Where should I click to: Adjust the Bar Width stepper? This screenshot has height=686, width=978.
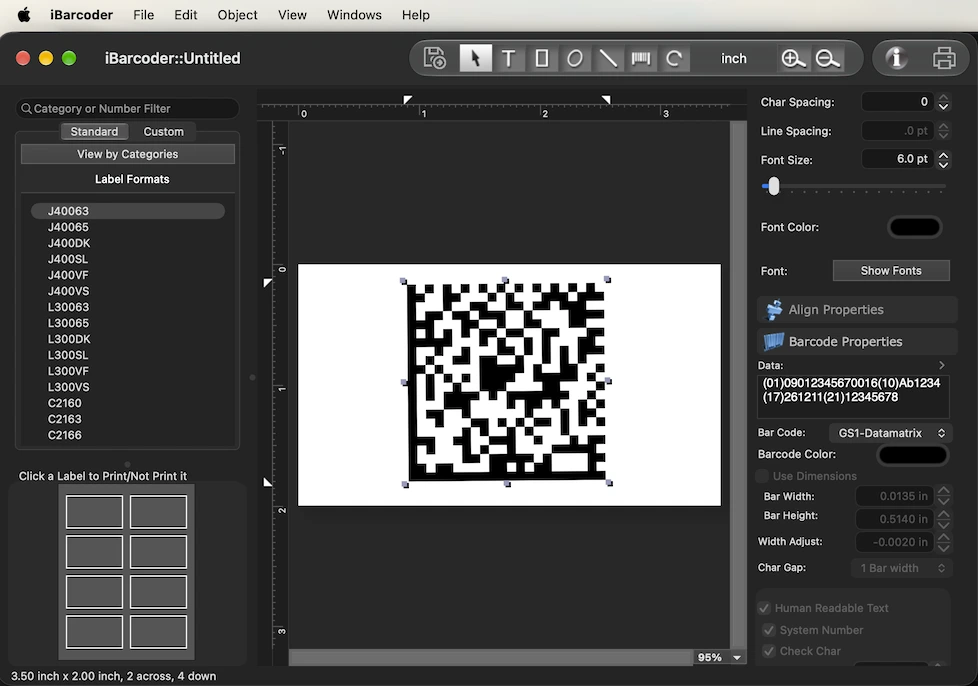coord(944,496)
